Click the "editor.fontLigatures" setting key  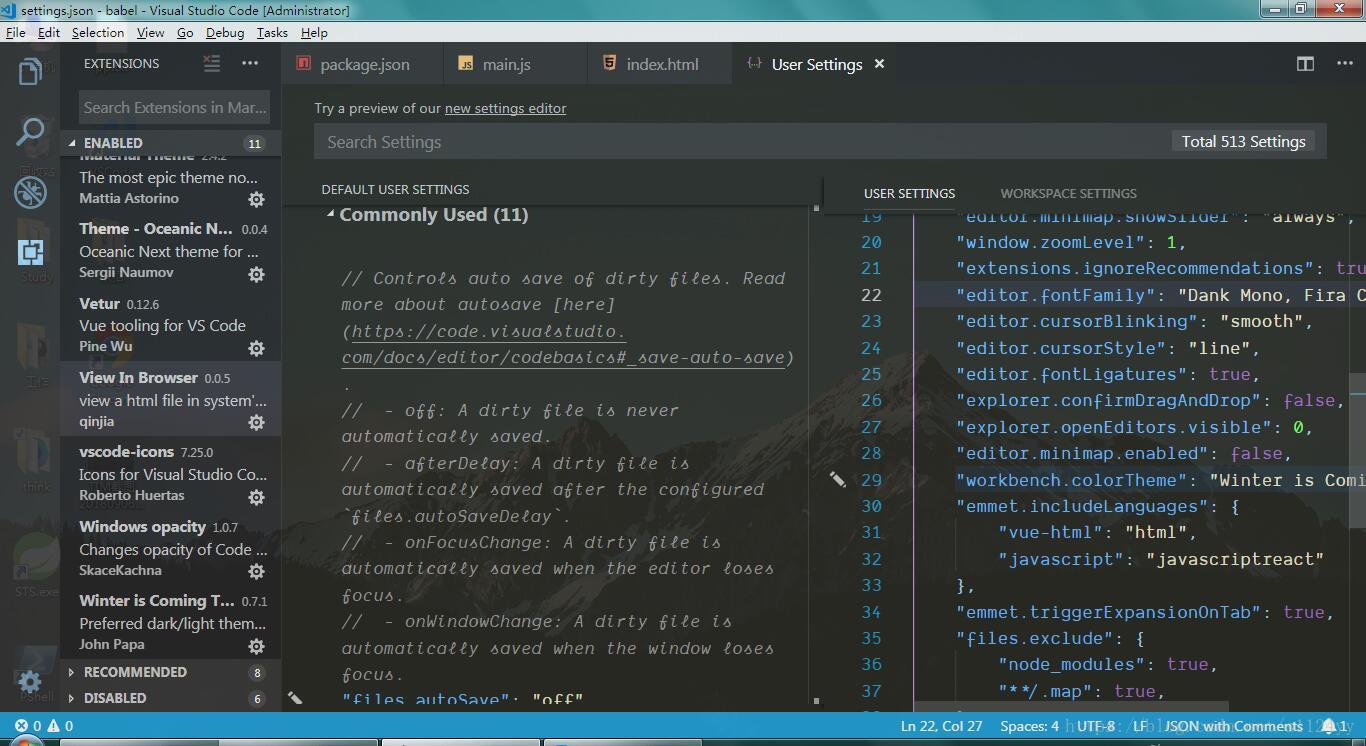pyautogui.click(x=1072, y=374)
